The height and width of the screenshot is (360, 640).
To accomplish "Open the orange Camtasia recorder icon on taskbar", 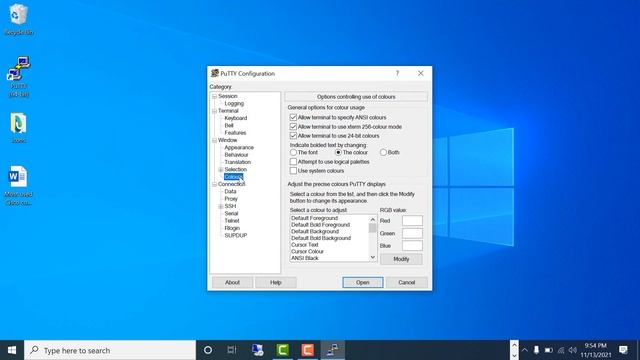I will pyautogui.click(x=307, y=350).
